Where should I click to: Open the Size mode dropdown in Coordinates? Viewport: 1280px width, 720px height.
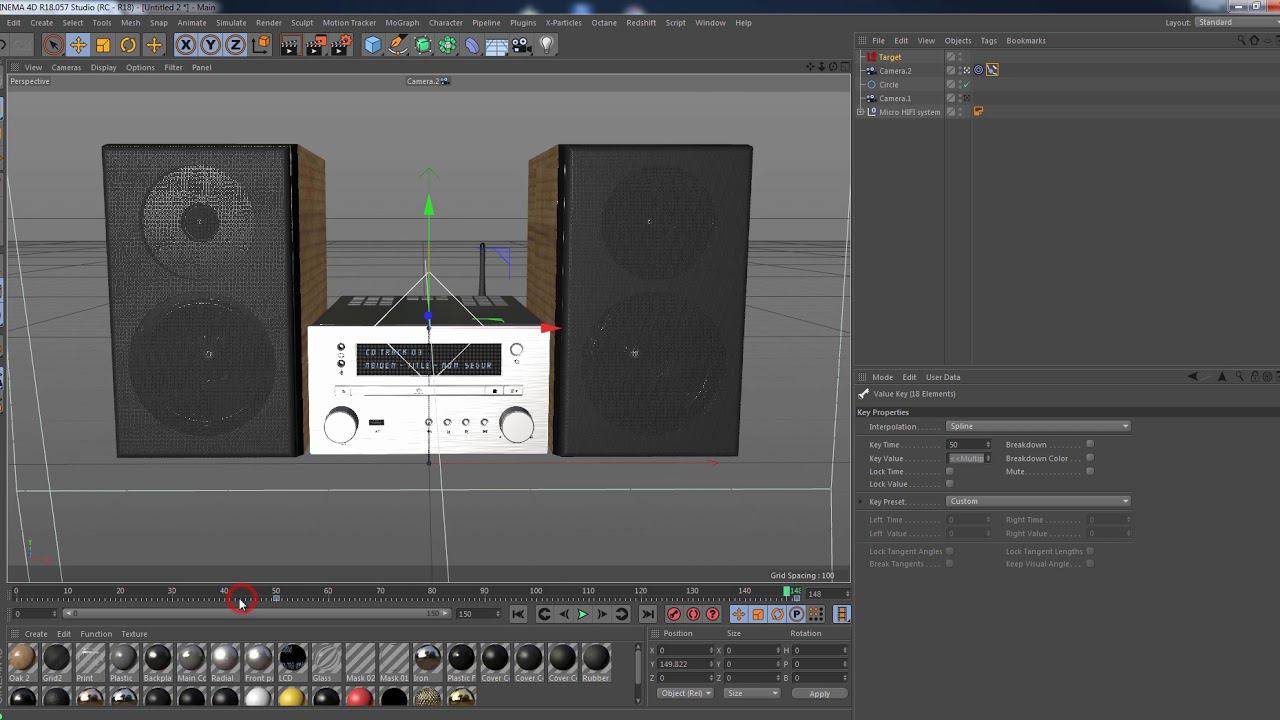coord(753,694)
